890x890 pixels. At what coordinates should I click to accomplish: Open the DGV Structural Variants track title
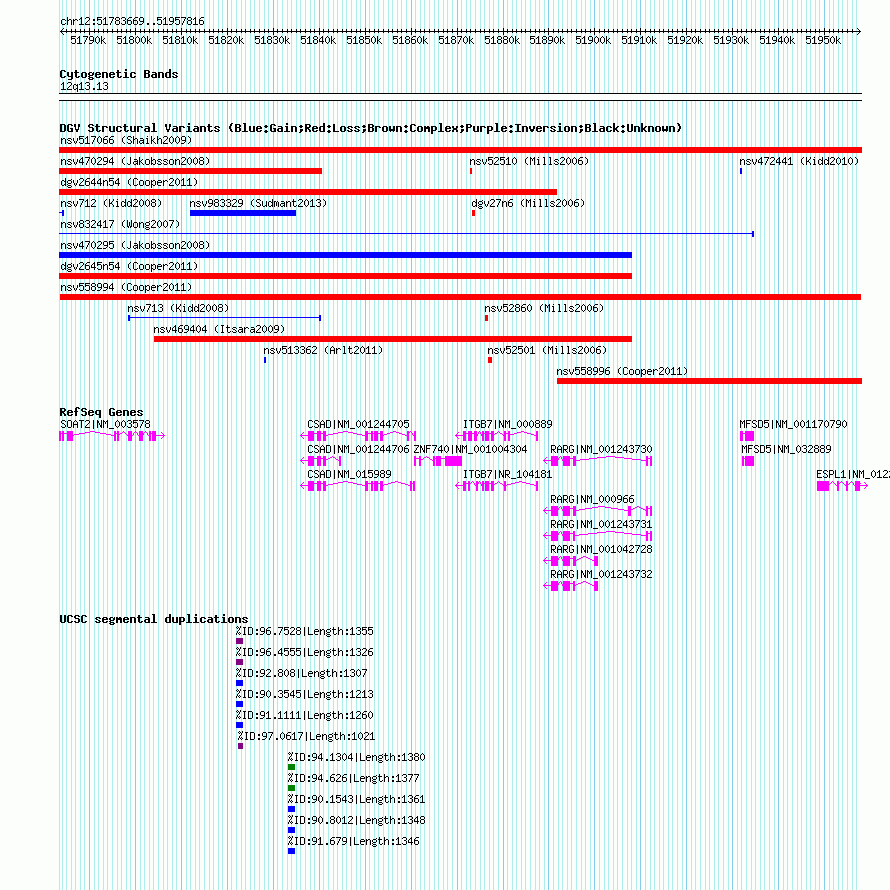[371, 128]
